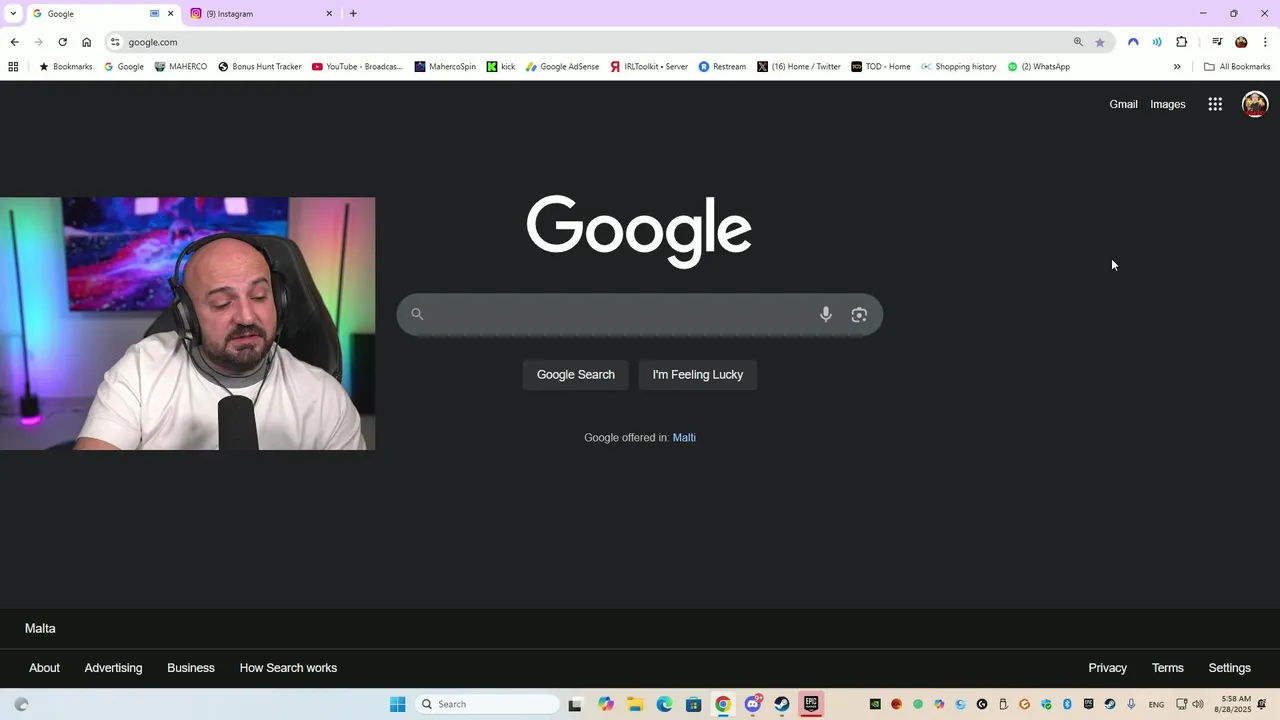Open media controls icon in toolbar
The height and width of the screenshot is (720, 1280).
(x=1217, y=42)
